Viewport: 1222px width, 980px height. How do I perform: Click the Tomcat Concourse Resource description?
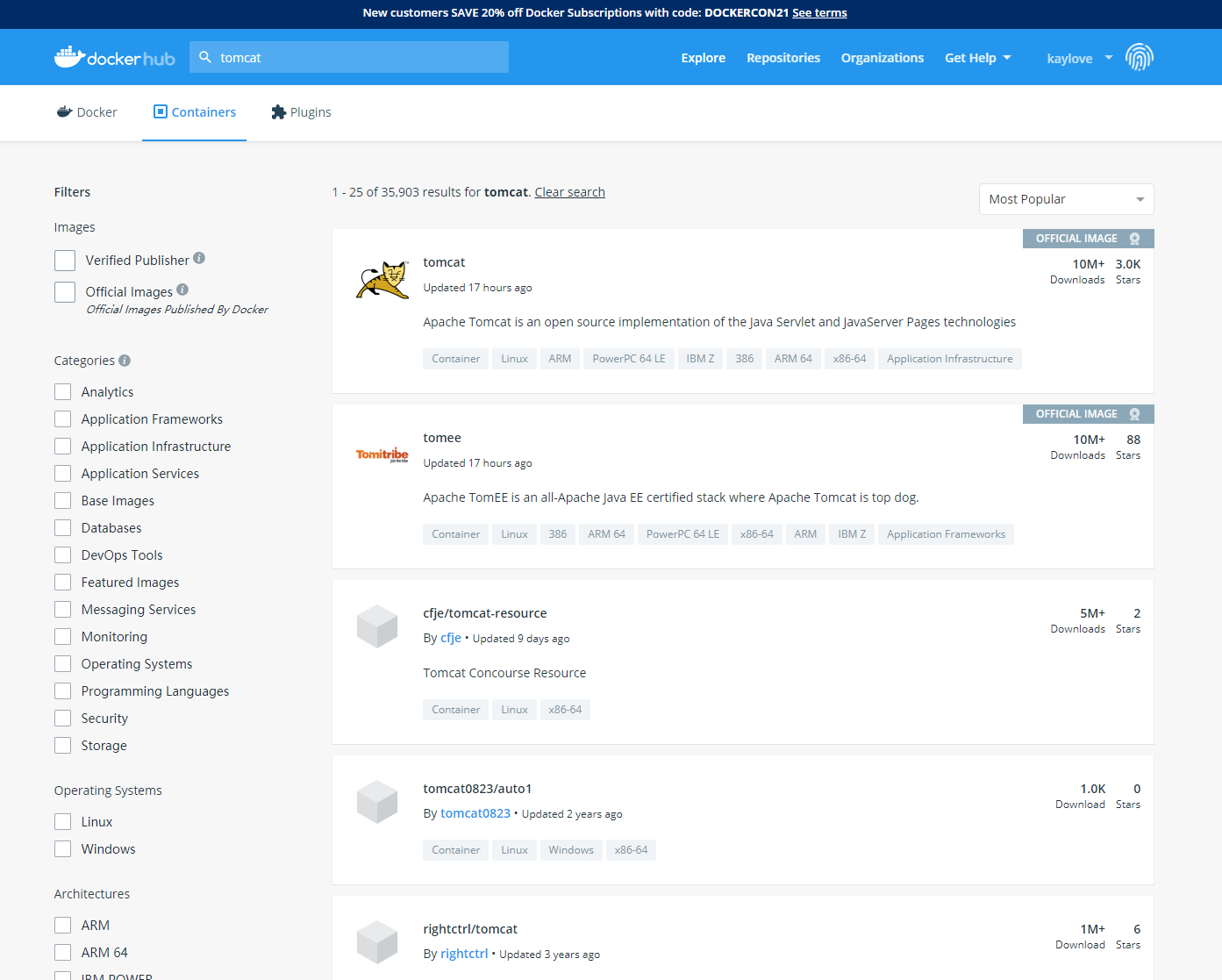click(504, 673)
